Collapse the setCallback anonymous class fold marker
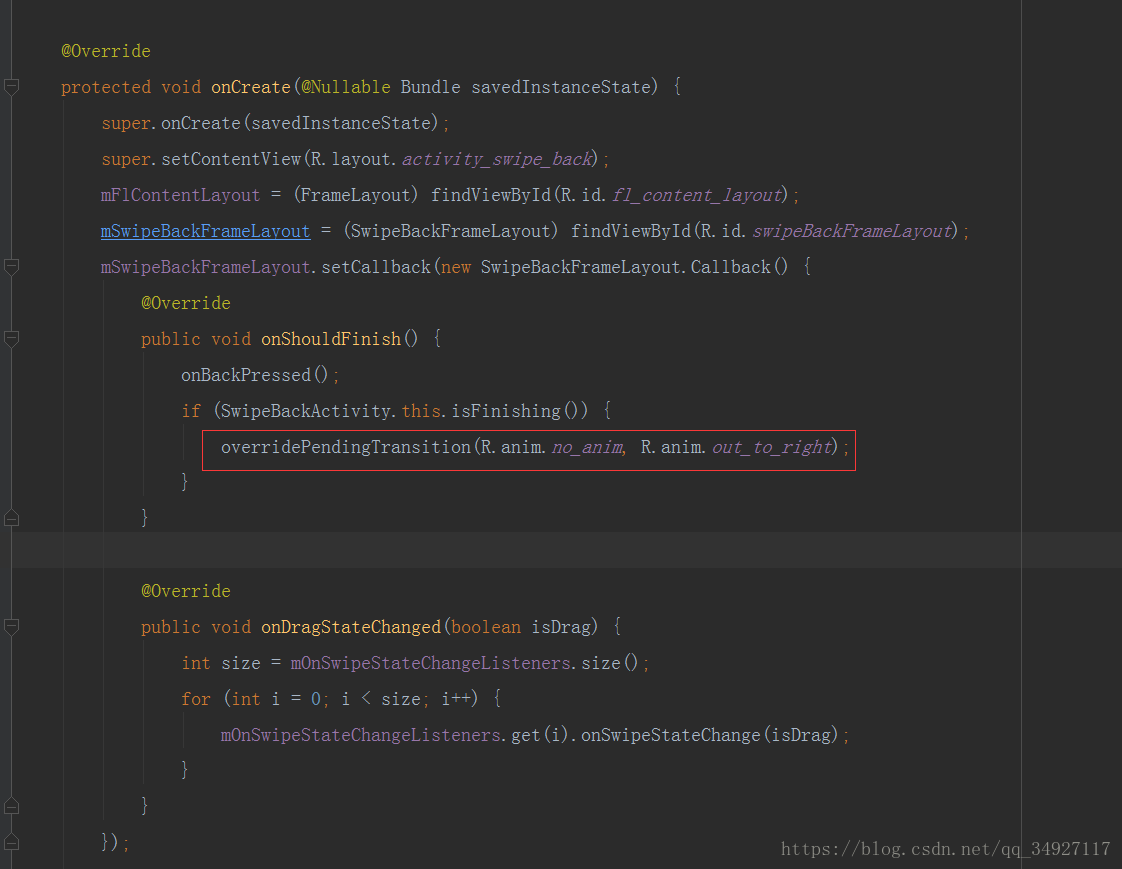The image size is (1122, 869). point(11,267)
